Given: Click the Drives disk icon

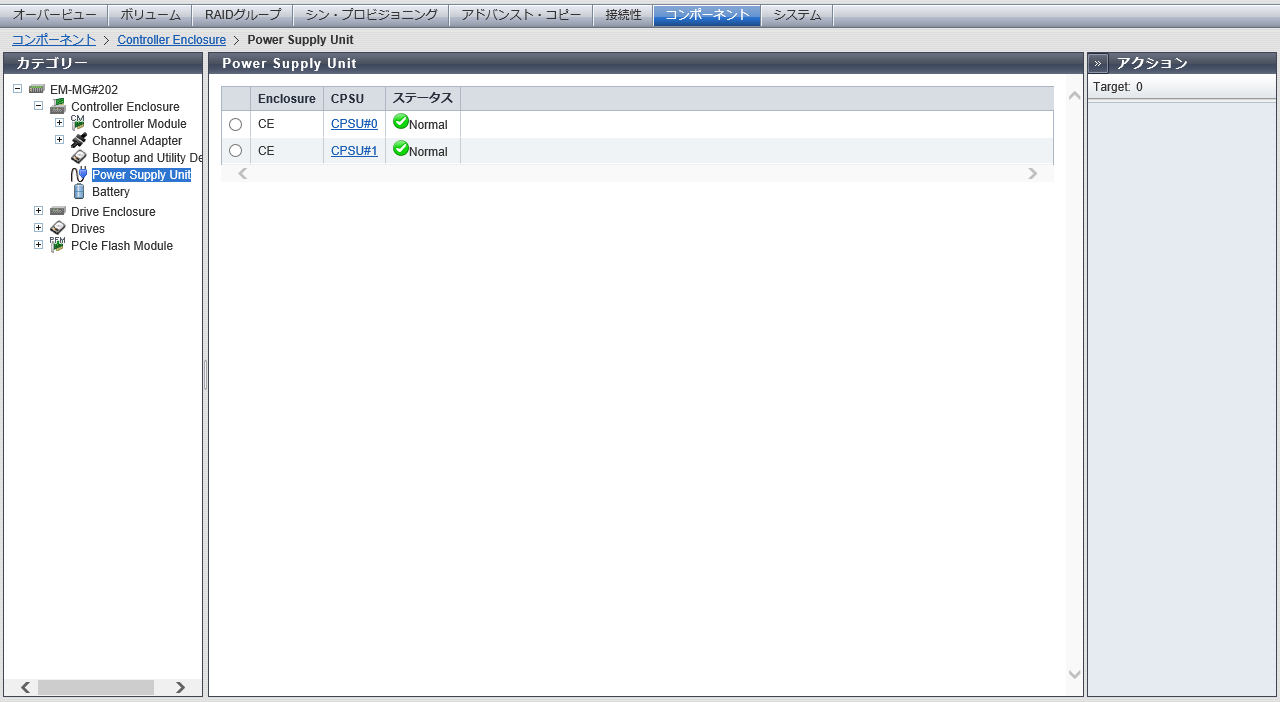Looking at the screenshot, I should pos(58,229).
